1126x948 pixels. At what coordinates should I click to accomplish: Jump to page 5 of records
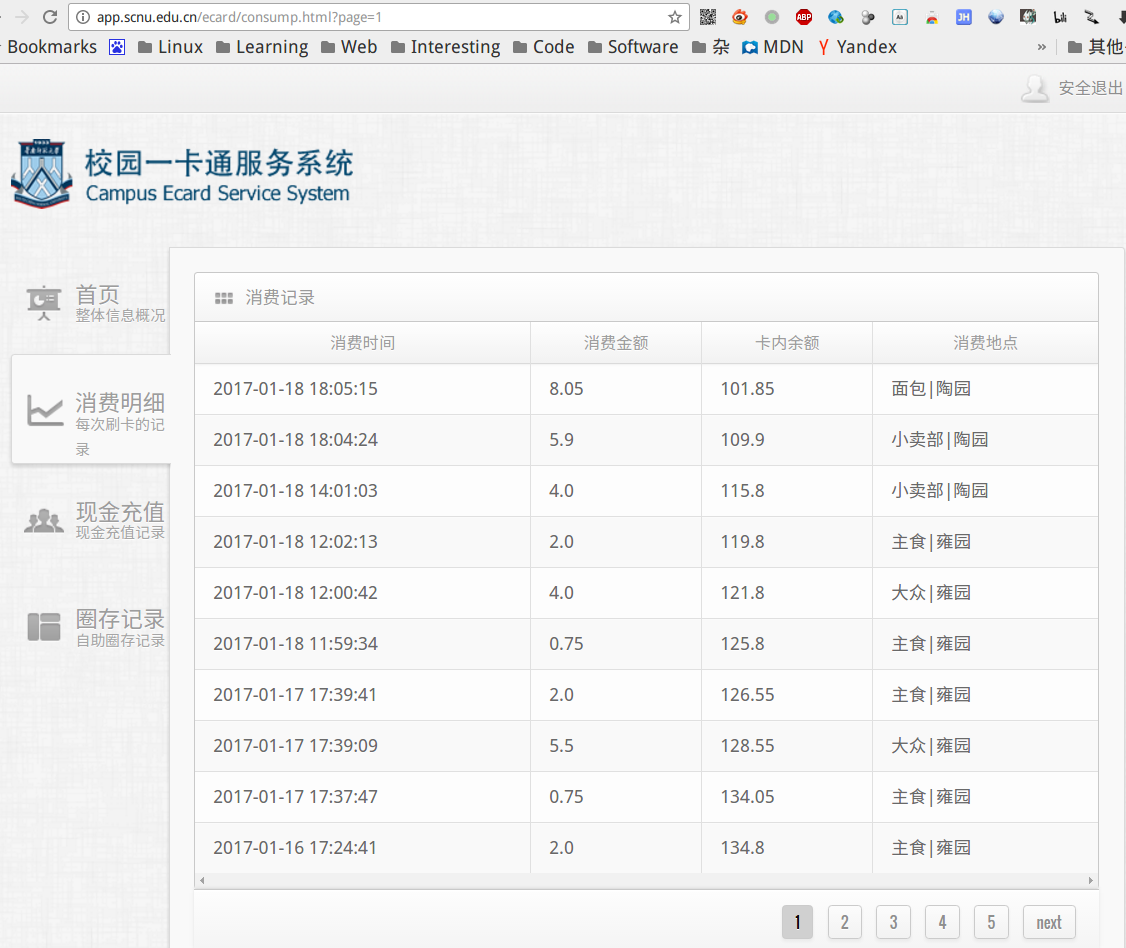[991, 922]
